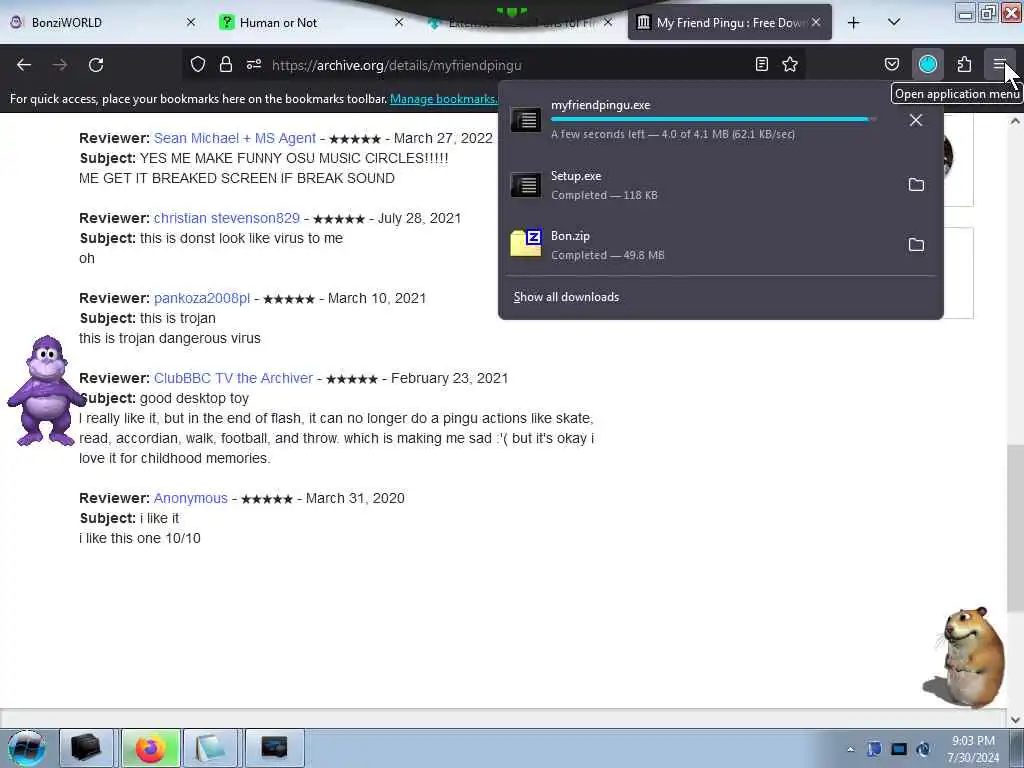1024x768 pixels.
Task: Open the downloads button in toolbar
Action: 928,65
